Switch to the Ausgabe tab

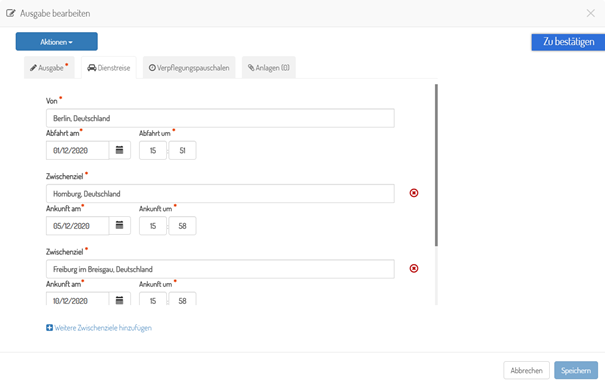click(49, 68)
